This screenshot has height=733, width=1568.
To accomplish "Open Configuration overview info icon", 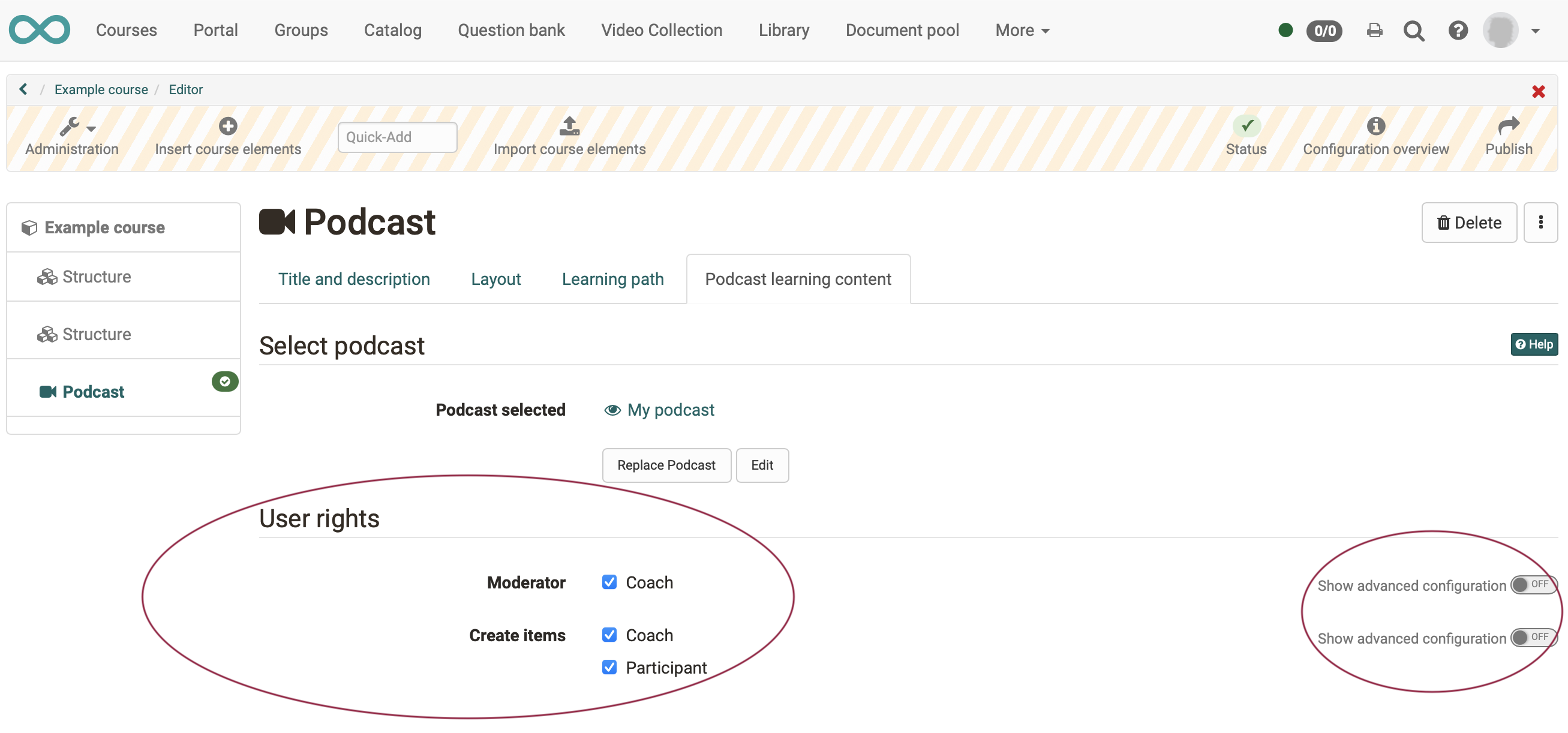I will coord(1375,126).
